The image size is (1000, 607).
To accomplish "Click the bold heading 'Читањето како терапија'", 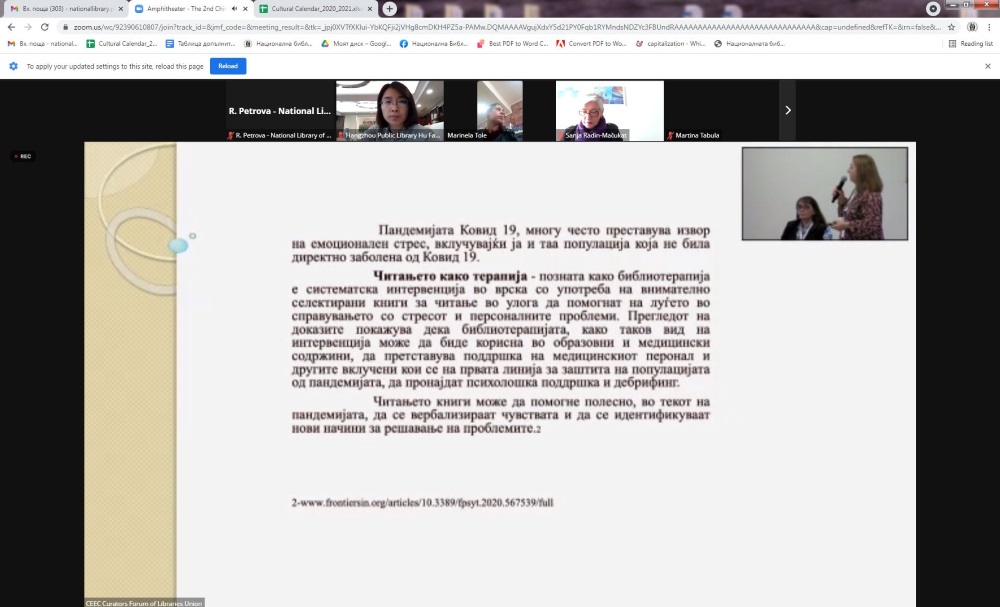I will tap(450, 276).
